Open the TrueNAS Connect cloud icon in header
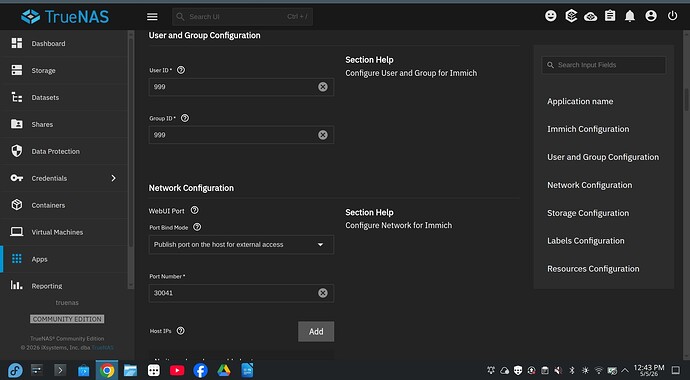Image resolution: width=690 pixels, height=380 pixels. point(590,17)
